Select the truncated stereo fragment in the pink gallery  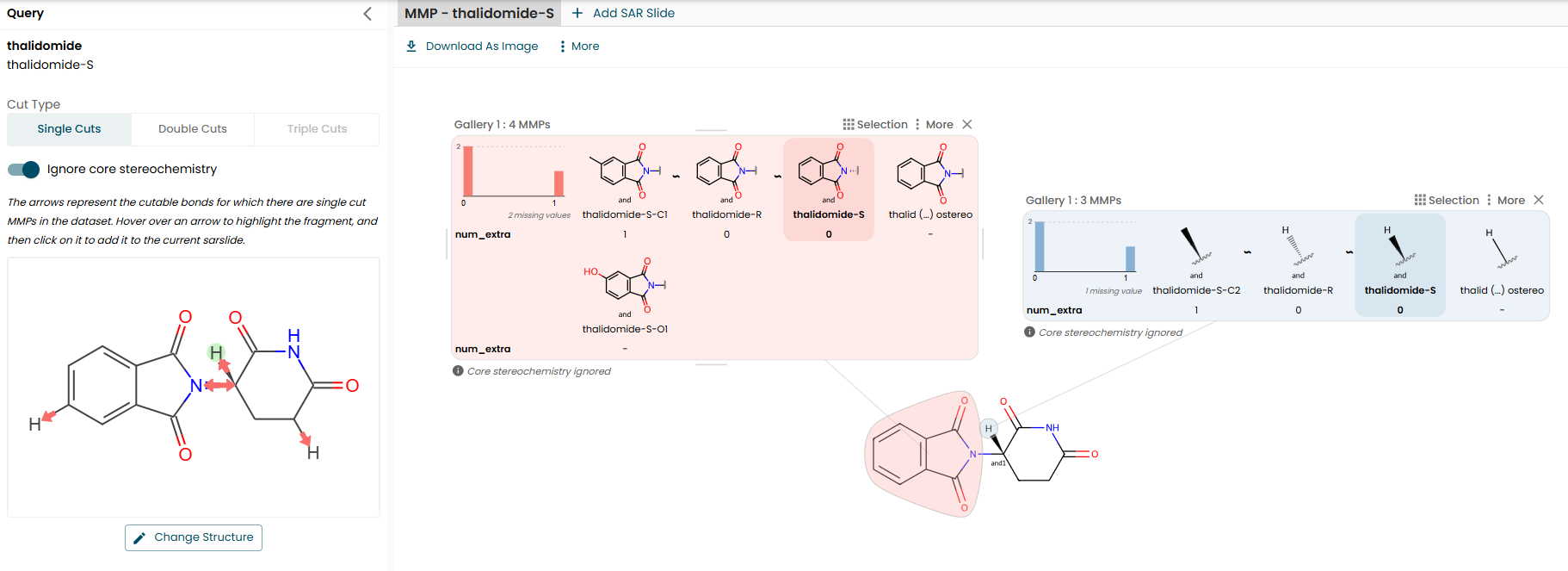[930, 179]
